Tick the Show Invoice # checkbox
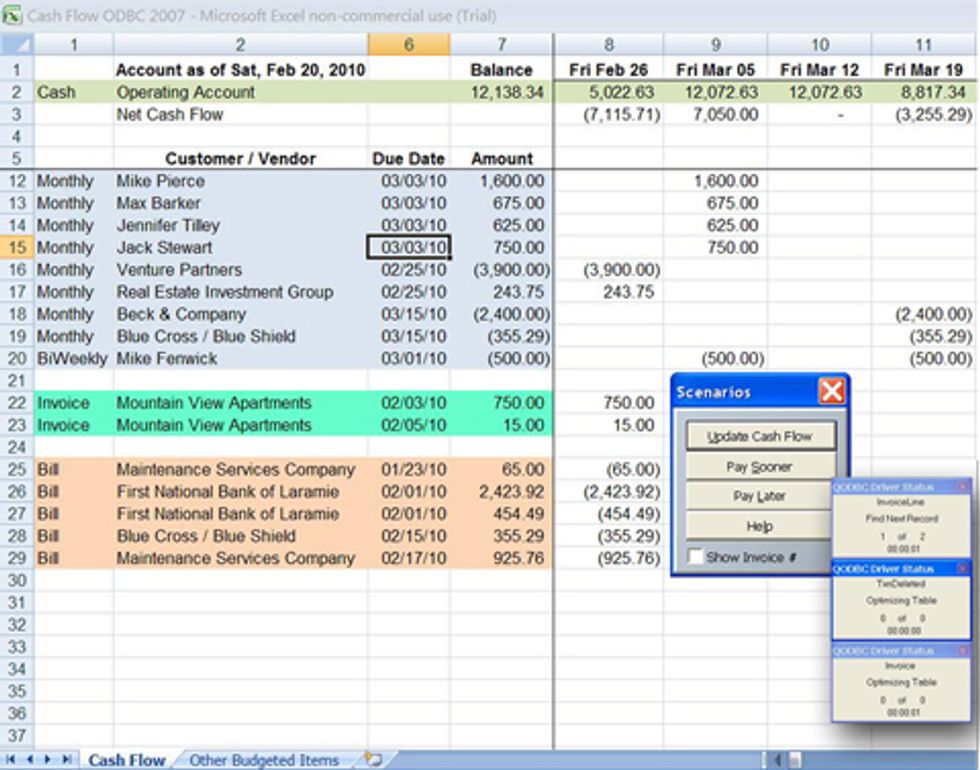This screenshot has width=980, height=770. pos(695,556)
